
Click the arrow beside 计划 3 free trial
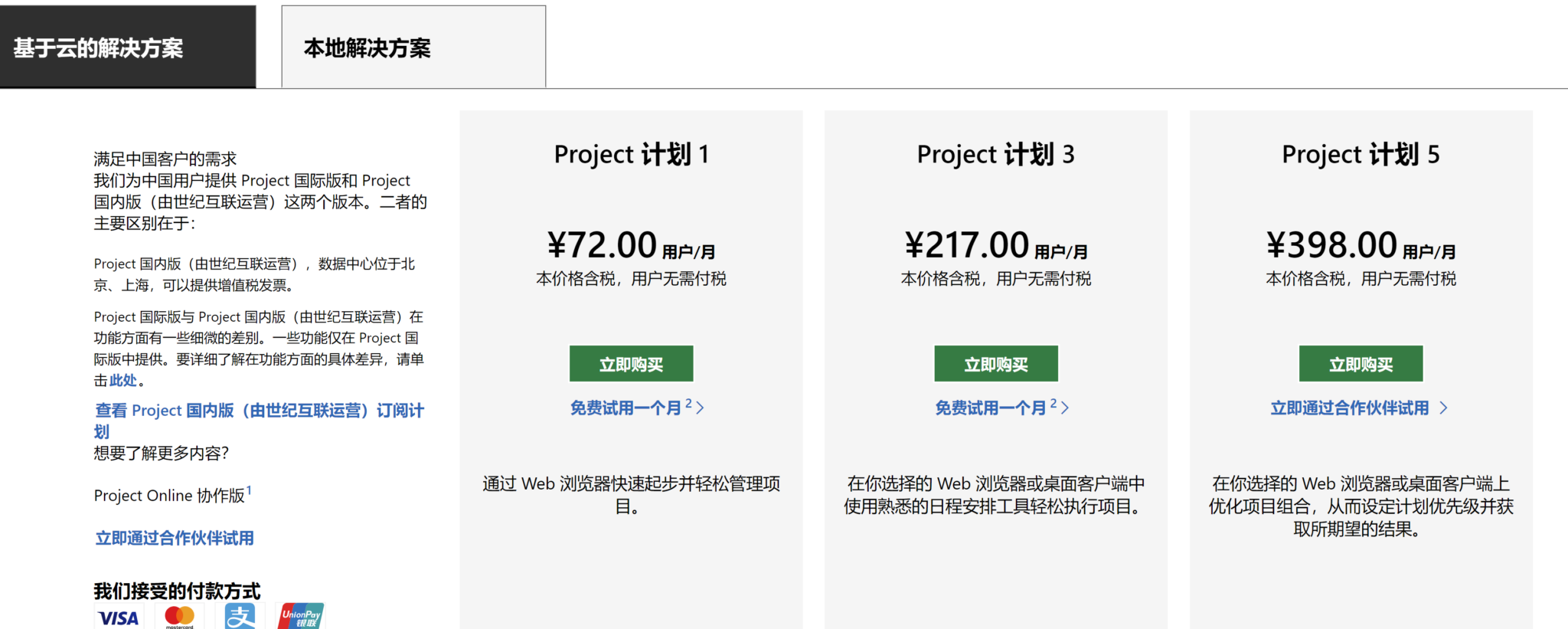point(1066,408)
